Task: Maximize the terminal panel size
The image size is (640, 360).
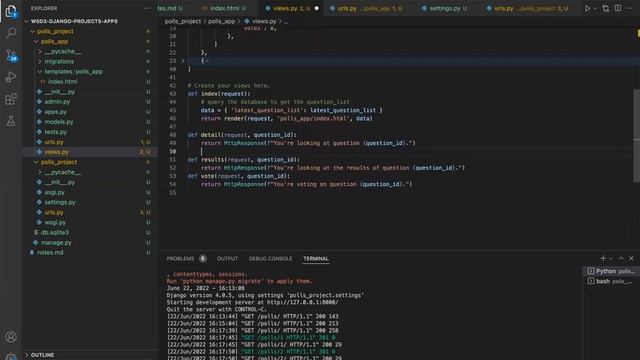Action: pos(621,258)
